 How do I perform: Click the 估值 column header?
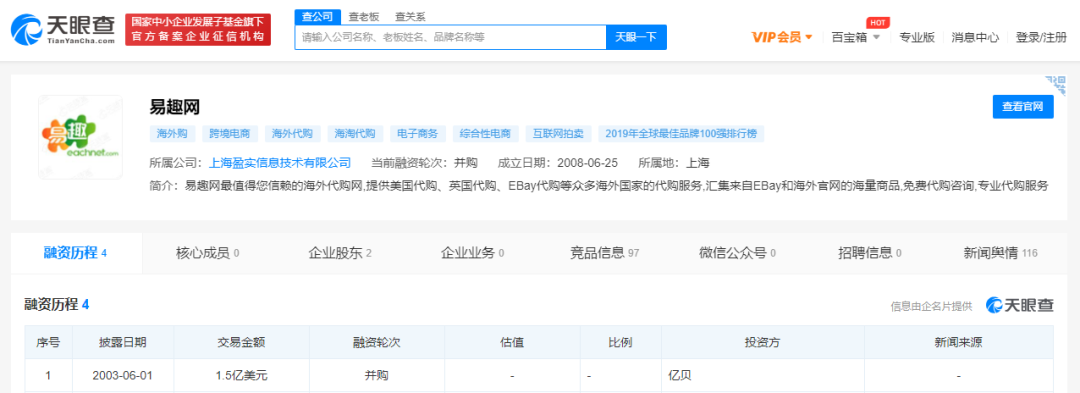(512, 342)
